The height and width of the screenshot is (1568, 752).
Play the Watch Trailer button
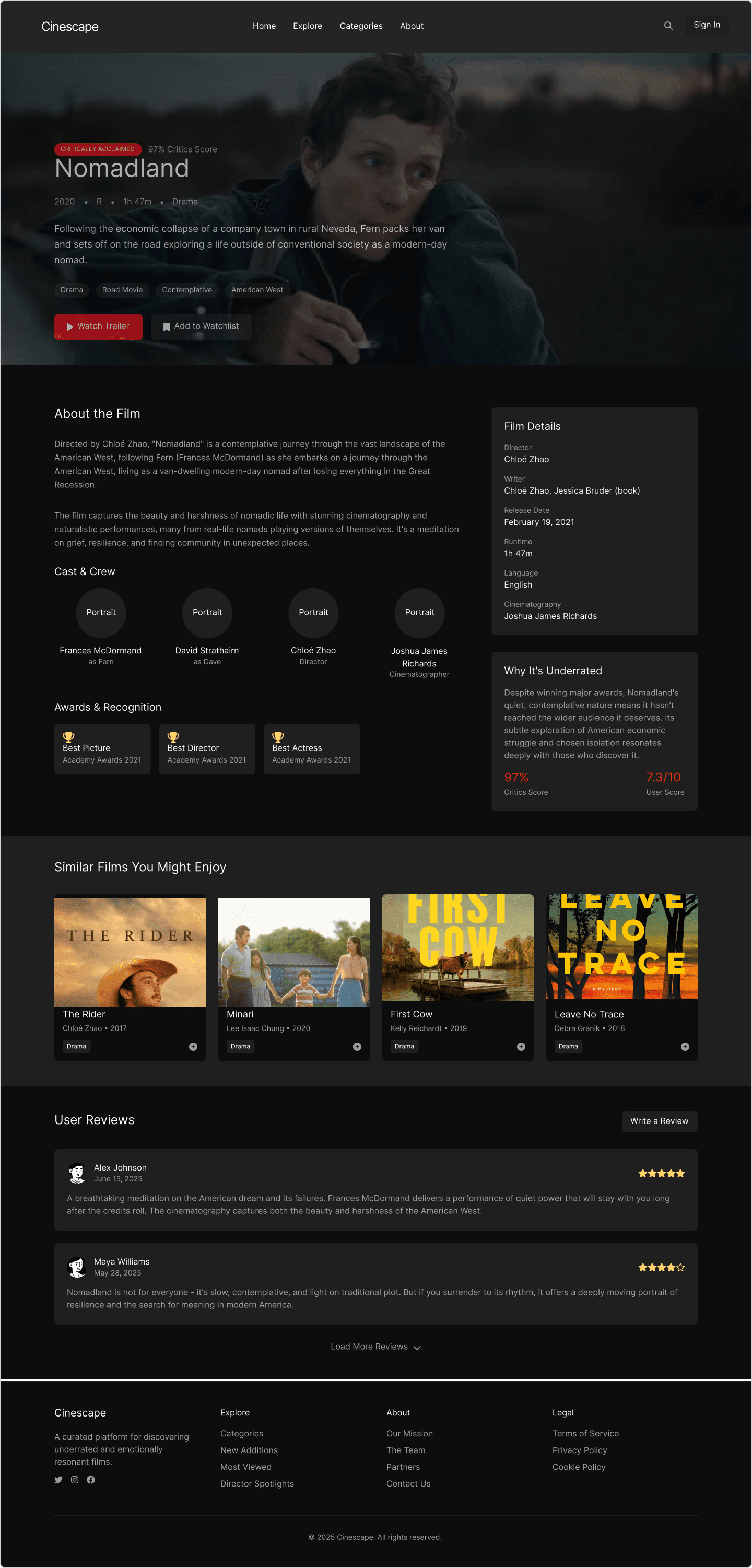click(x=98, y=326)
